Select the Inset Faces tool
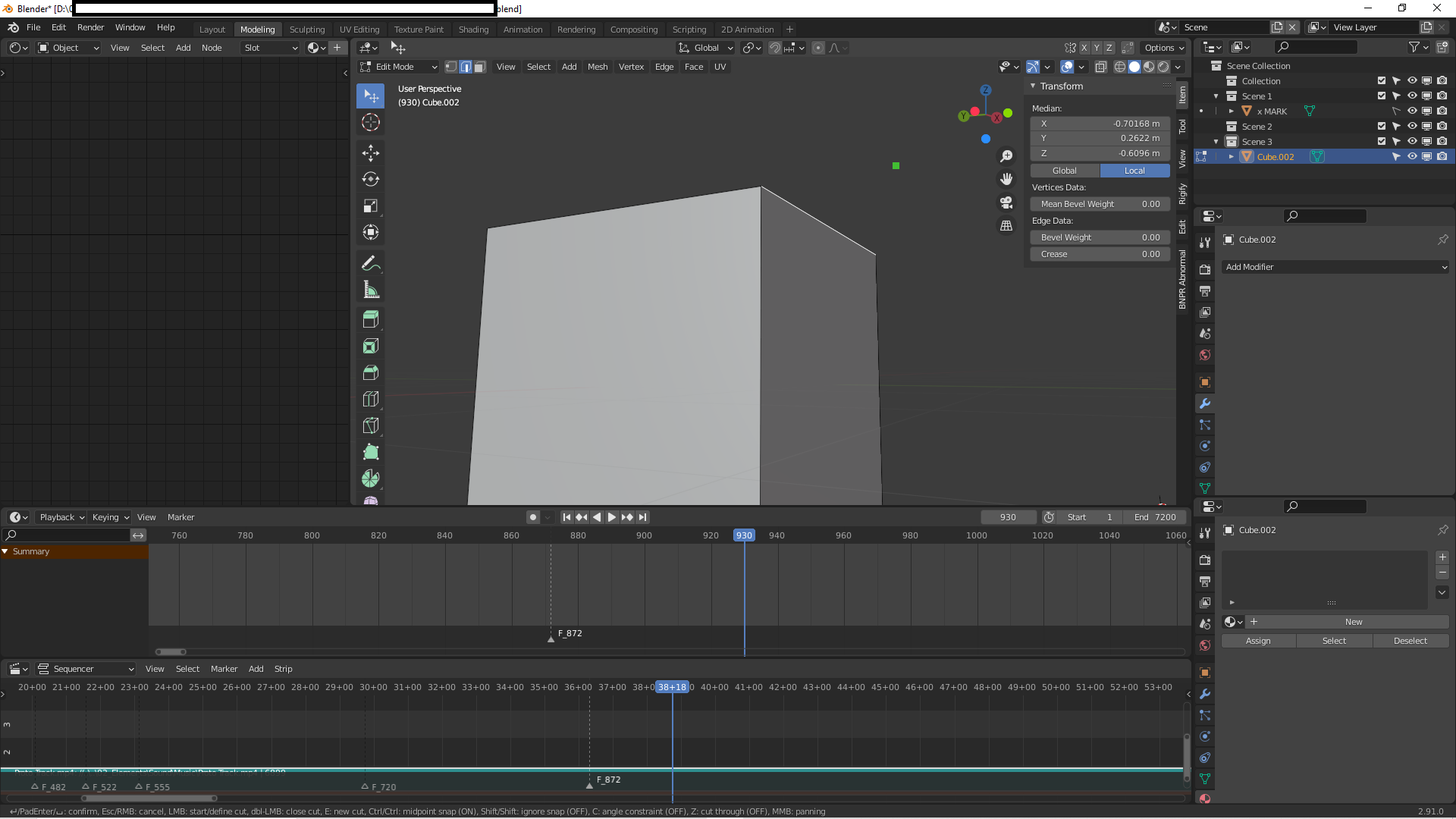Screen dimensions: 1456x819 [371, 346]
